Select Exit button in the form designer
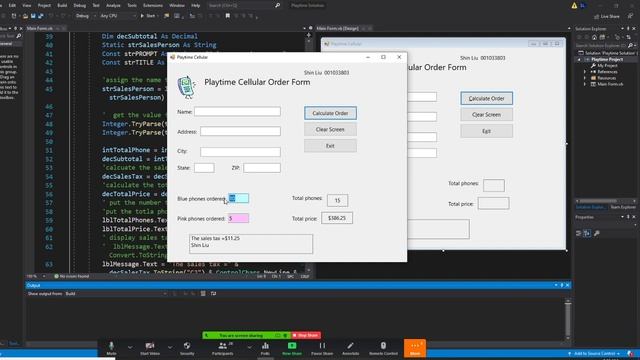 [x=487, y=131]
